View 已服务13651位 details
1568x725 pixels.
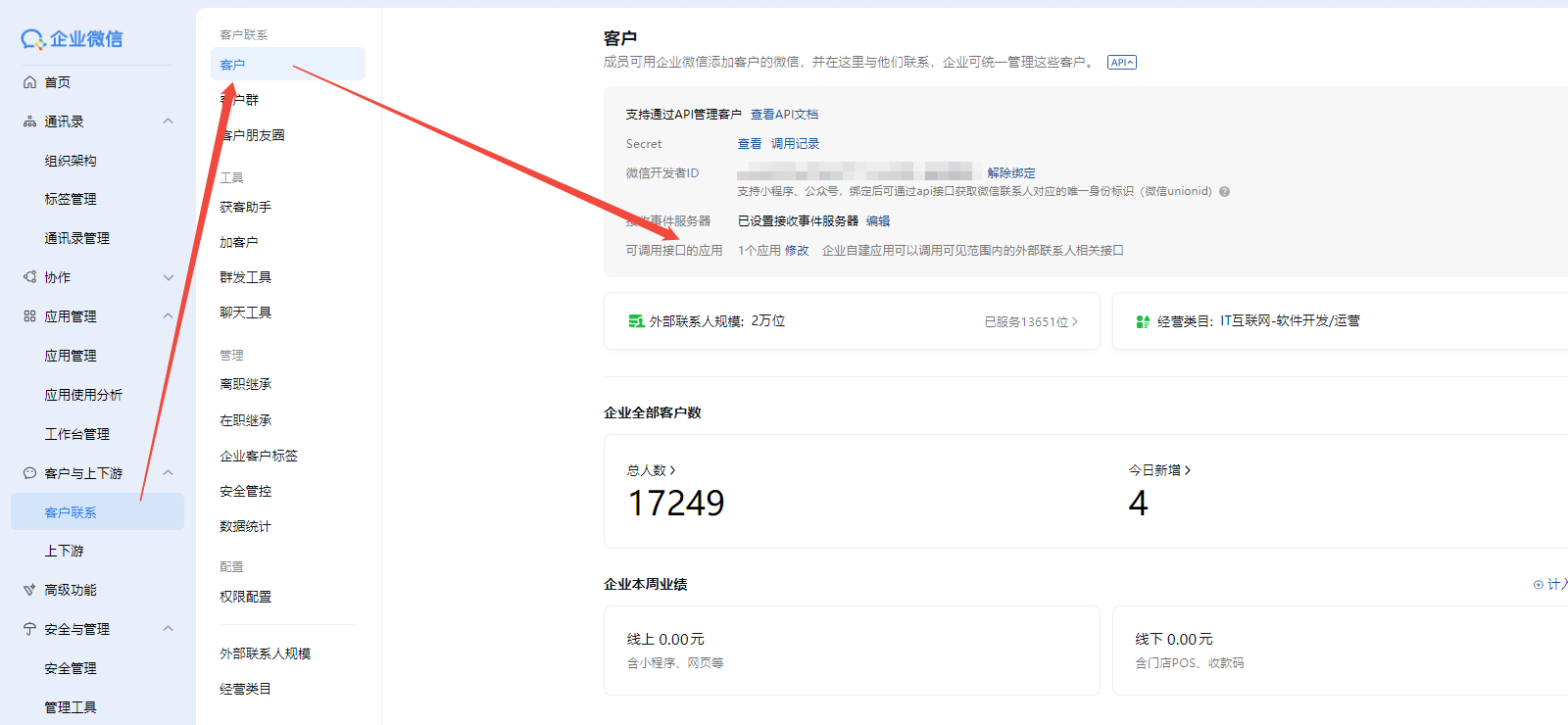(1030, 321)
